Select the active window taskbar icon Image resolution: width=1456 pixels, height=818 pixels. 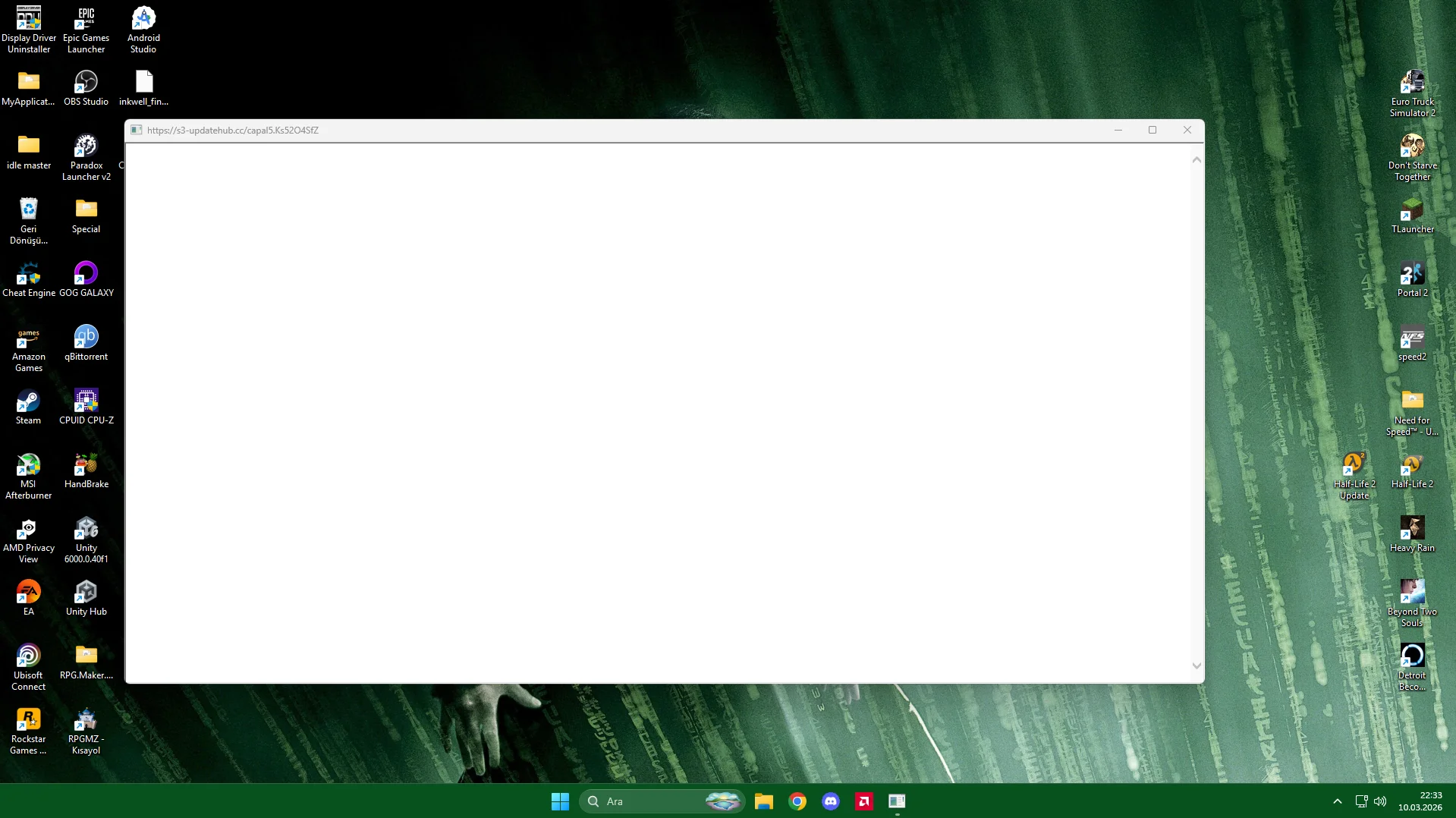tap(897, 801)
